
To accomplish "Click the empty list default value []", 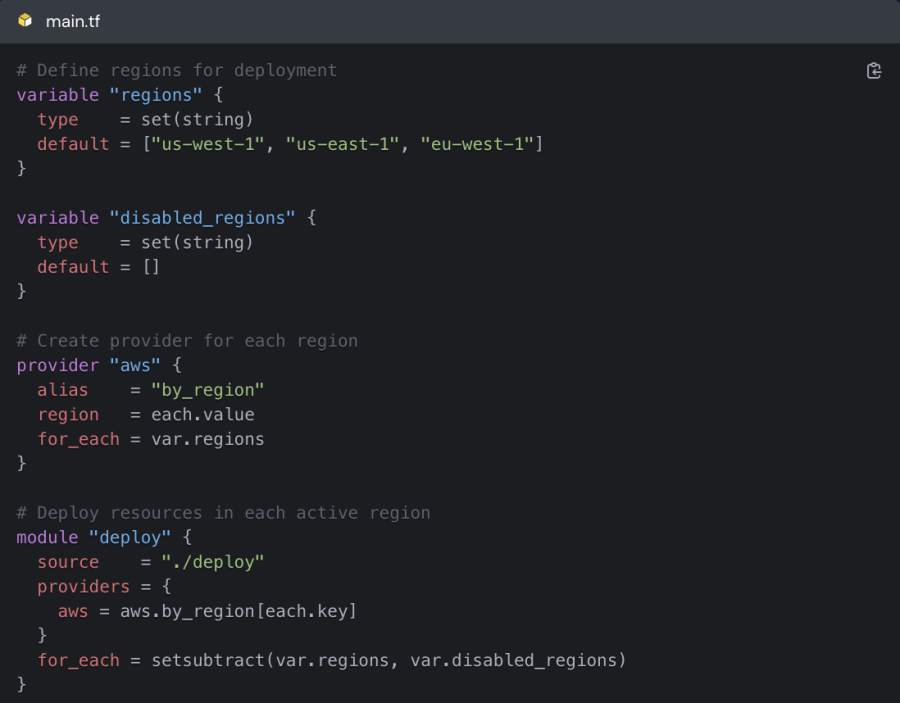I will tap(151, 267).
